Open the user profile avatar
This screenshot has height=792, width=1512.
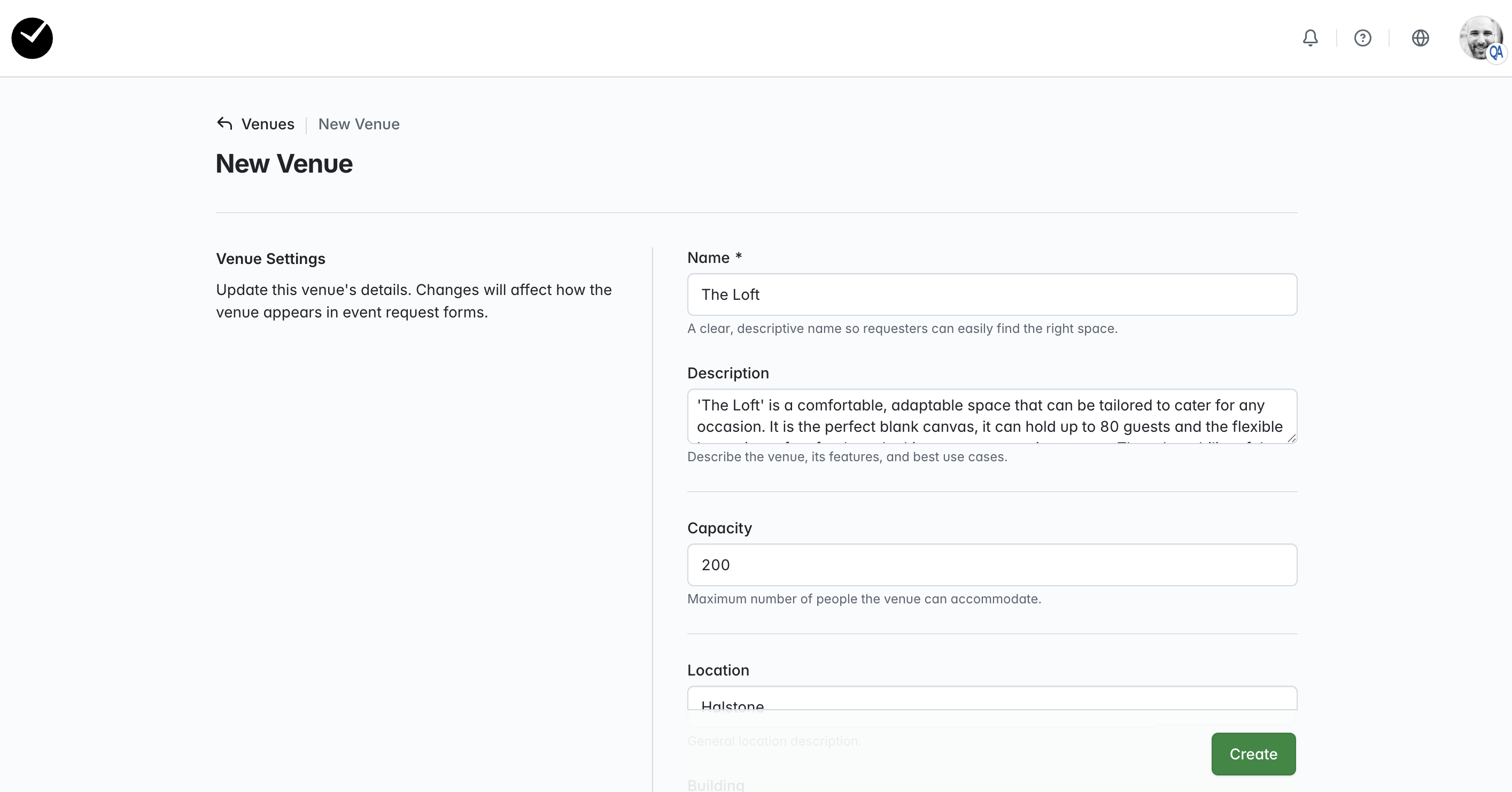pyautogui.click(x=1481, y=38)
